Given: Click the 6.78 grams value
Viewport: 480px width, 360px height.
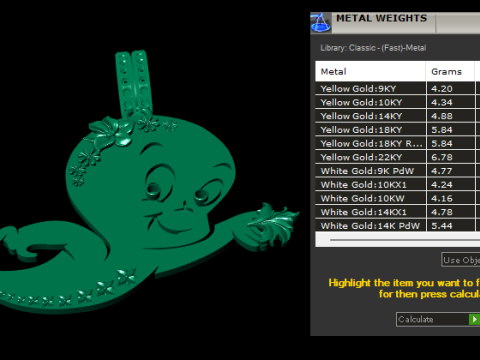Looking at the screenshot, I should tap(442, 157).
